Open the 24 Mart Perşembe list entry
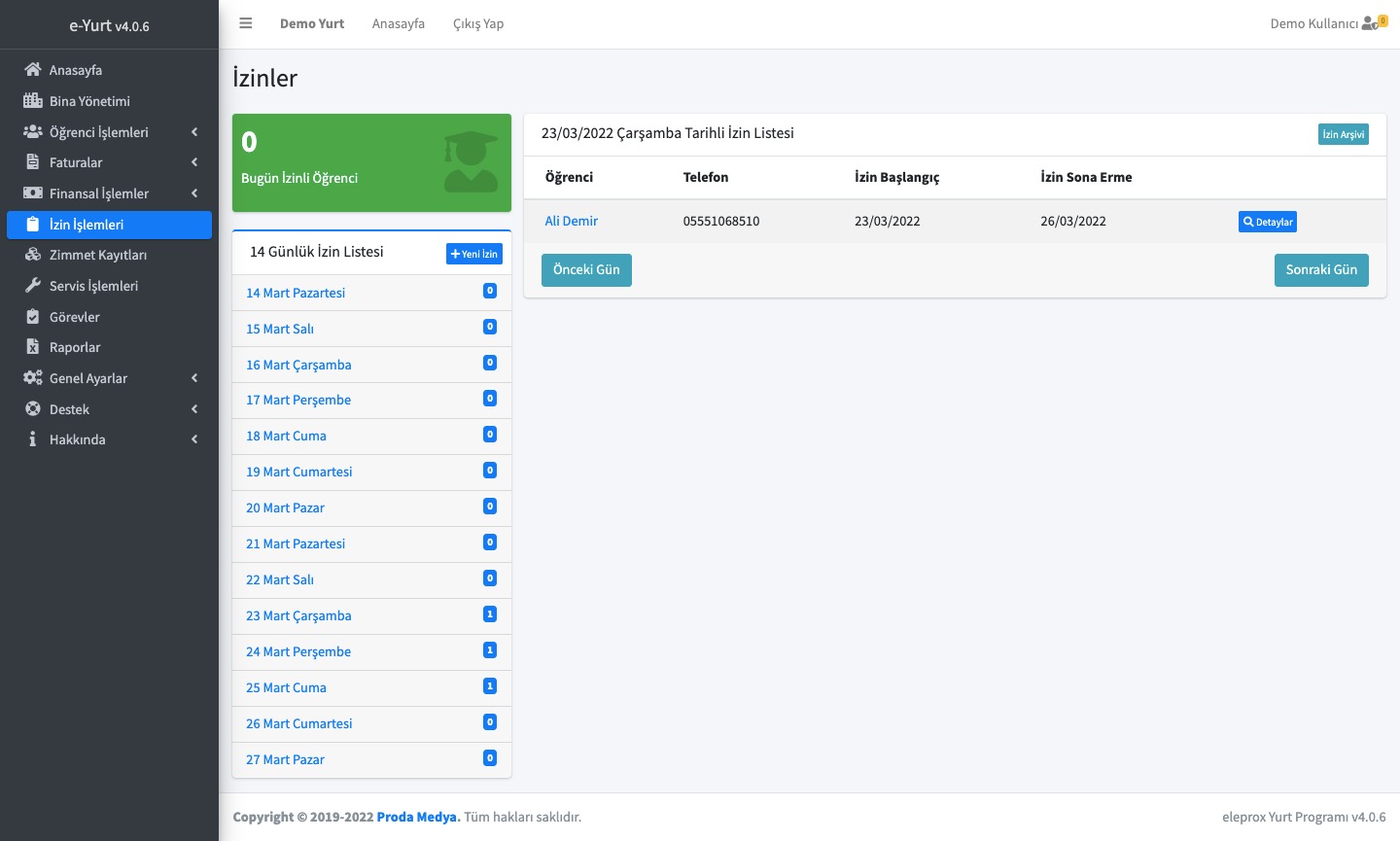The height and width of the screenshot is (841, 1400). pyautogui.click(x=298, y=651)
